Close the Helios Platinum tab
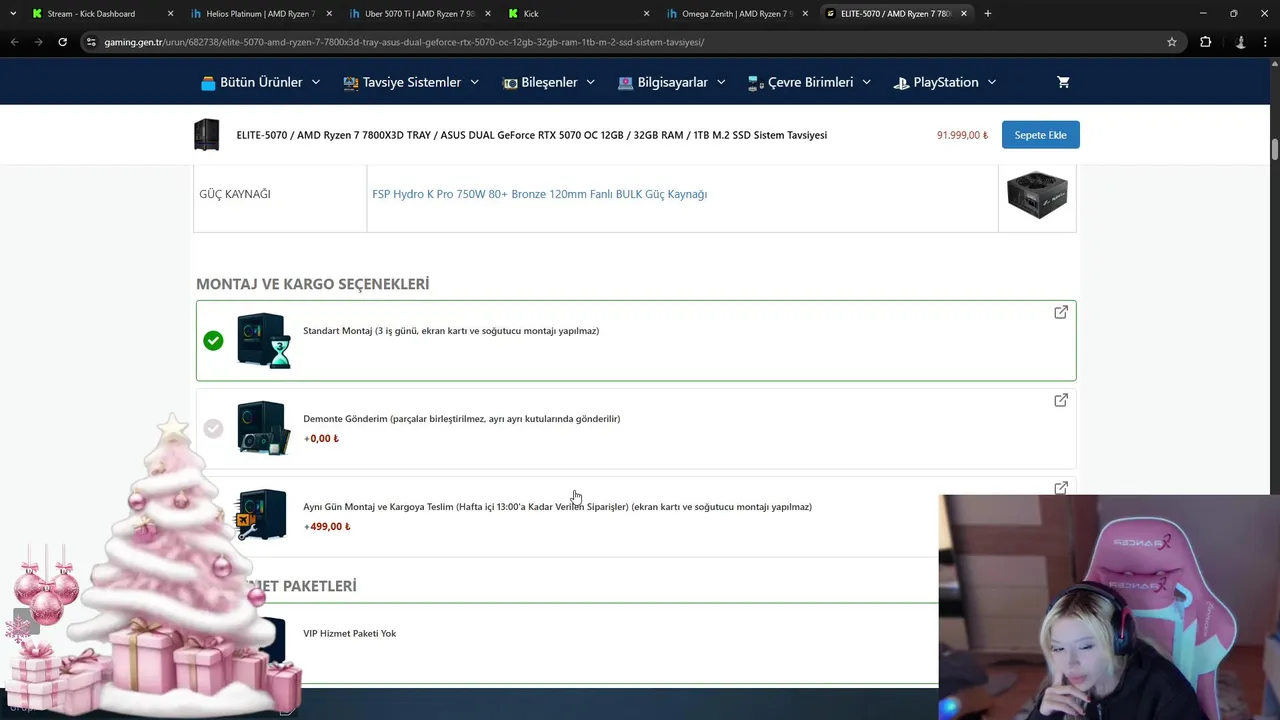 (x=329, y=14)
